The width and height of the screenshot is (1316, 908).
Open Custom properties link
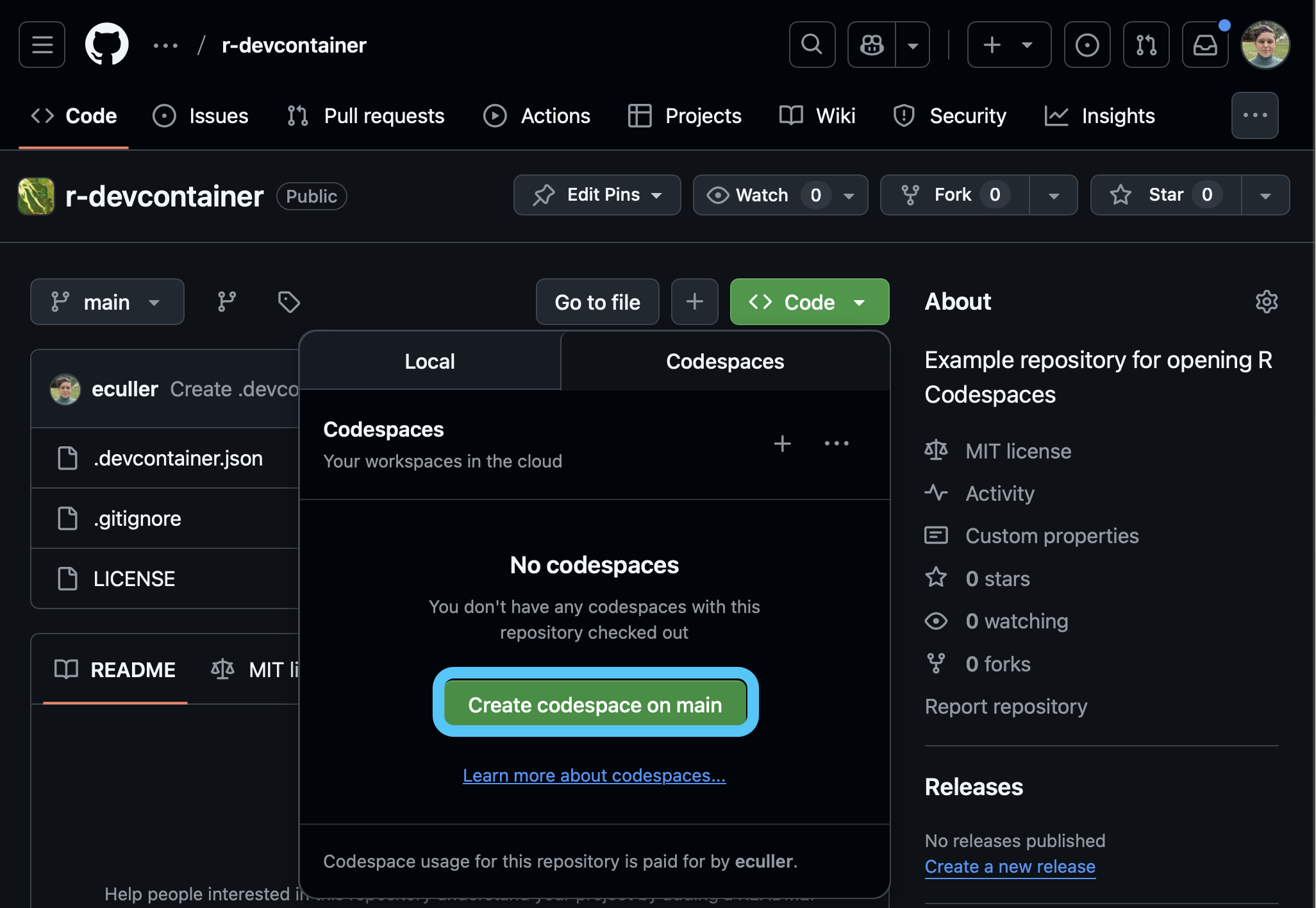click(x=1052, y=536)
